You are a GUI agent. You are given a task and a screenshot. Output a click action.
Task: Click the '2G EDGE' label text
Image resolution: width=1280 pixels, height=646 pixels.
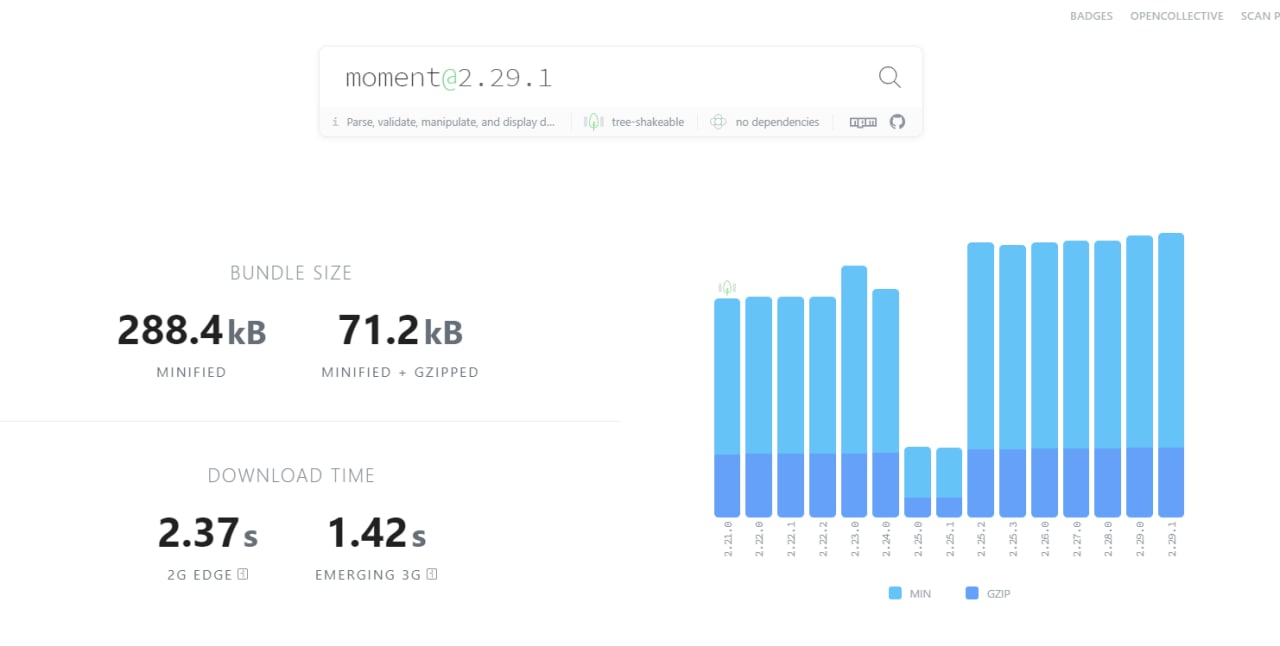point(200,575)
